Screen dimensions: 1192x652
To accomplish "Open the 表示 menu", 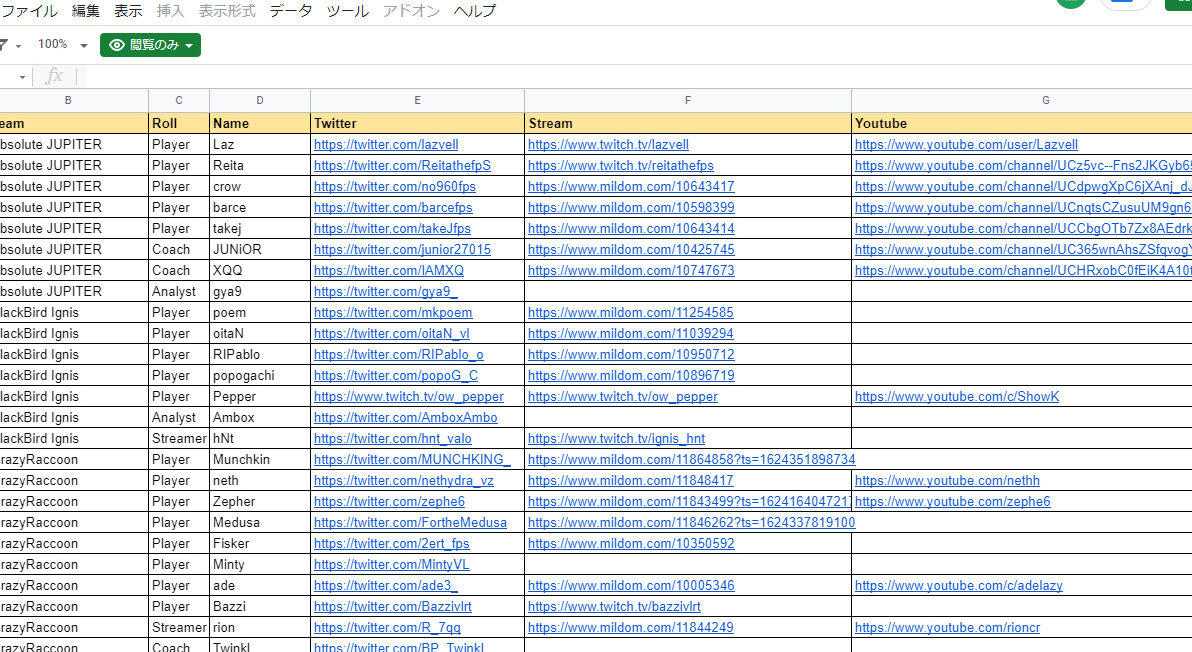I will [x=128, y=11].
